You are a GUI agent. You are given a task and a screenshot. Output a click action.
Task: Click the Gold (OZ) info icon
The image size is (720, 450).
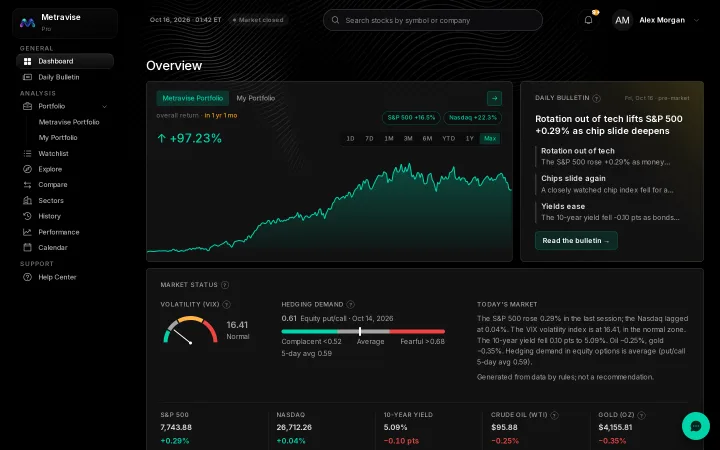641,415
